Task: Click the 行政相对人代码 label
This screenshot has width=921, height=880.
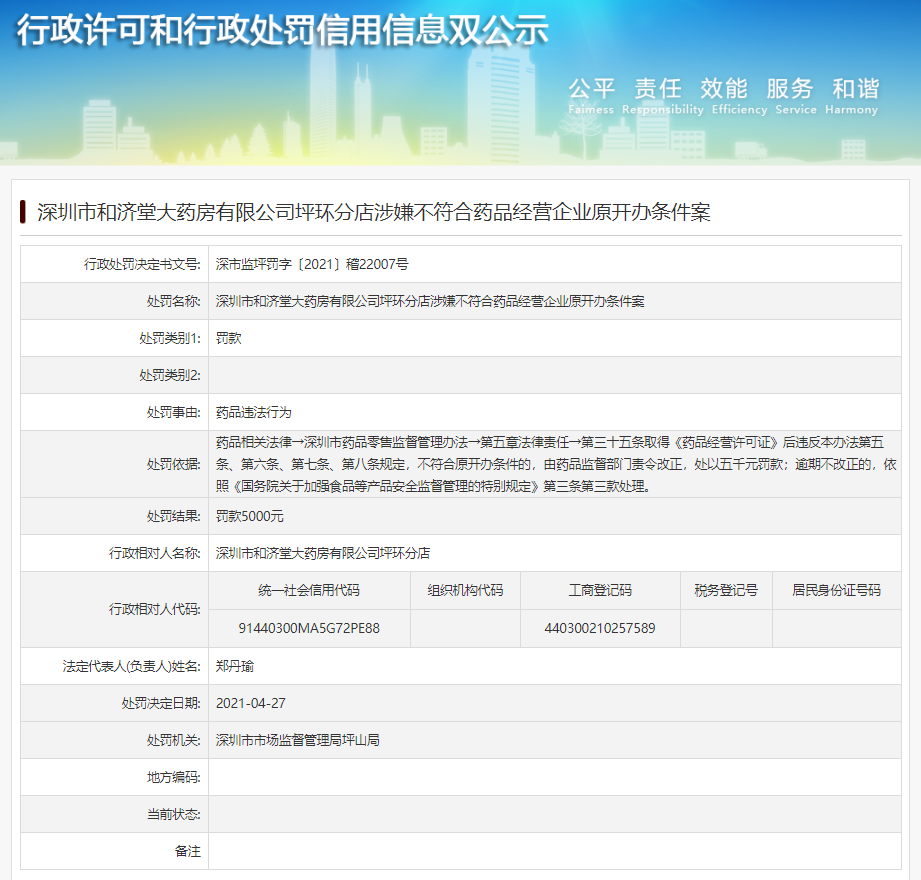Action: (154, 610)
